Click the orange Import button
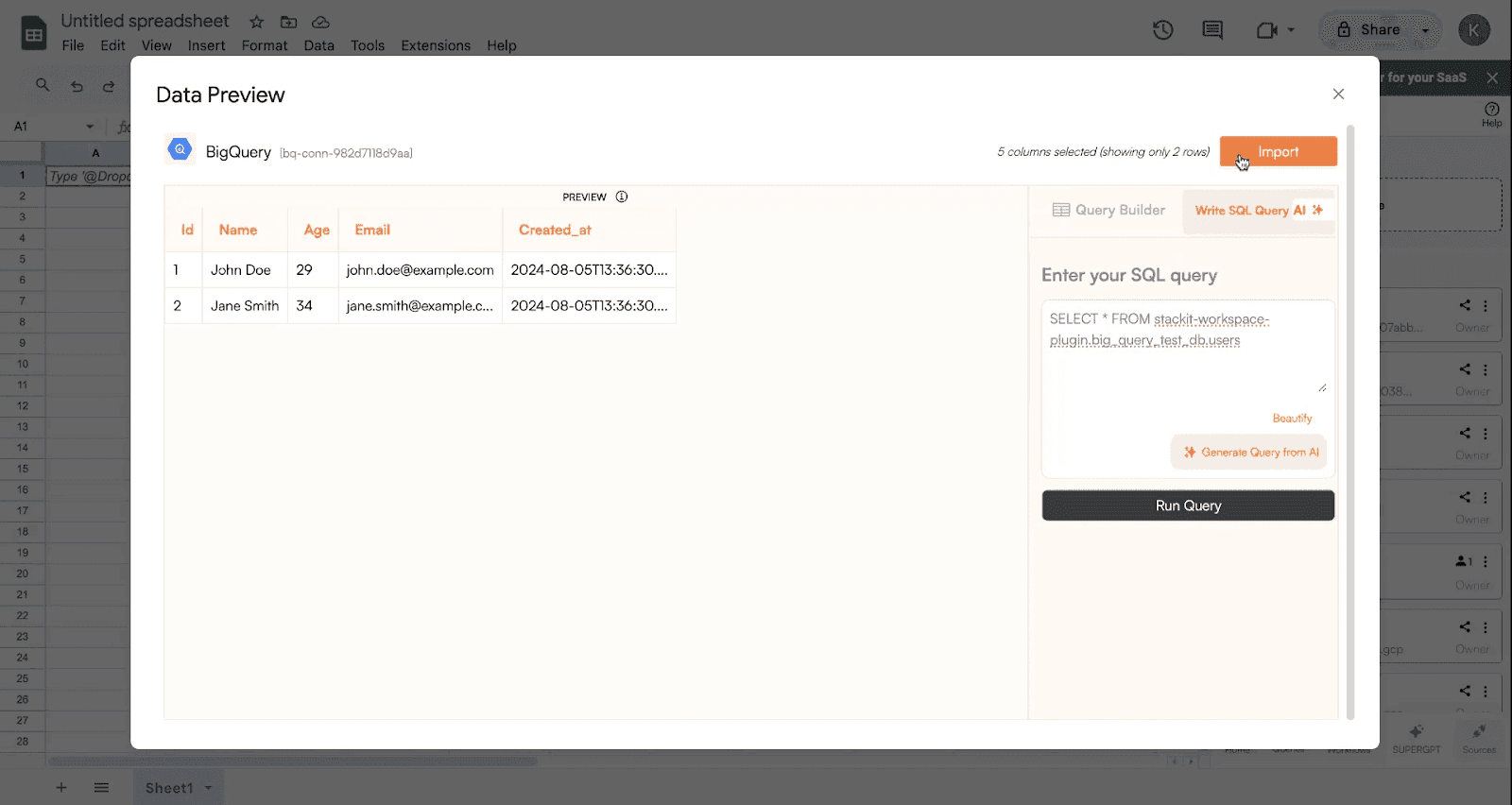1512x805 pixels. coord(1279,151)
